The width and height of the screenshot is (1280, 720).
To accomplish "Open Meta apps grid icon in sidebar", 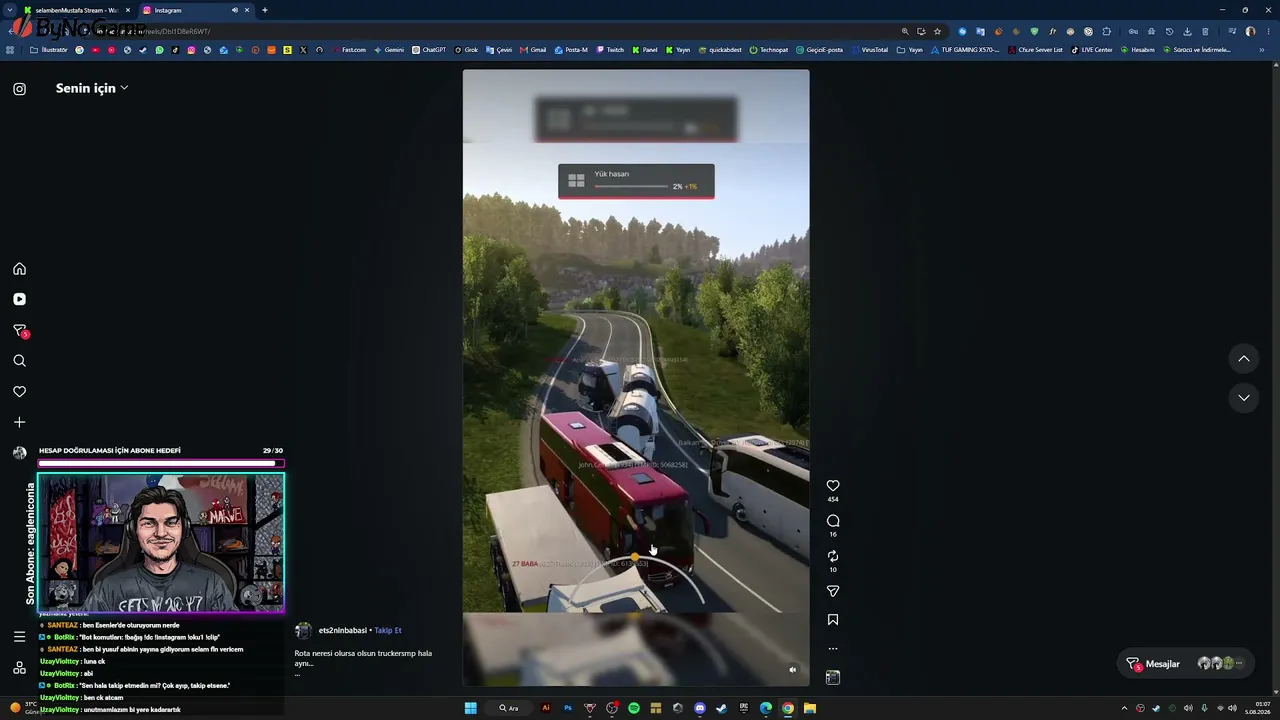I will 19,668.
